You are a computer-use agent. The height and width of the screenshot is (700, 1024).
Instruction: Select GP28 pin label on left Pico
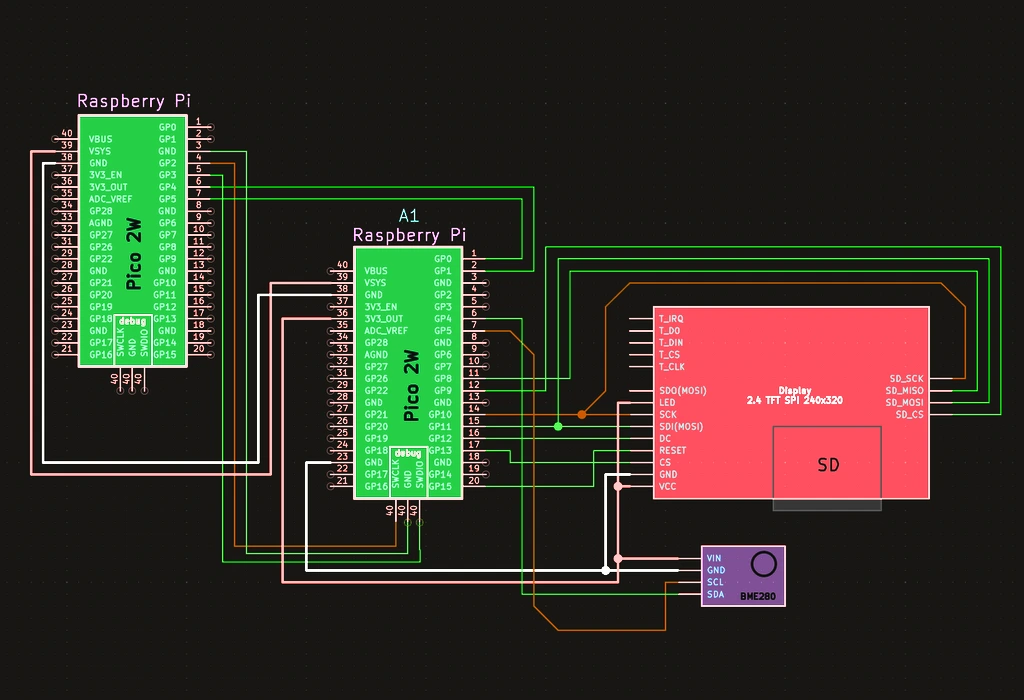click(101, 211)
